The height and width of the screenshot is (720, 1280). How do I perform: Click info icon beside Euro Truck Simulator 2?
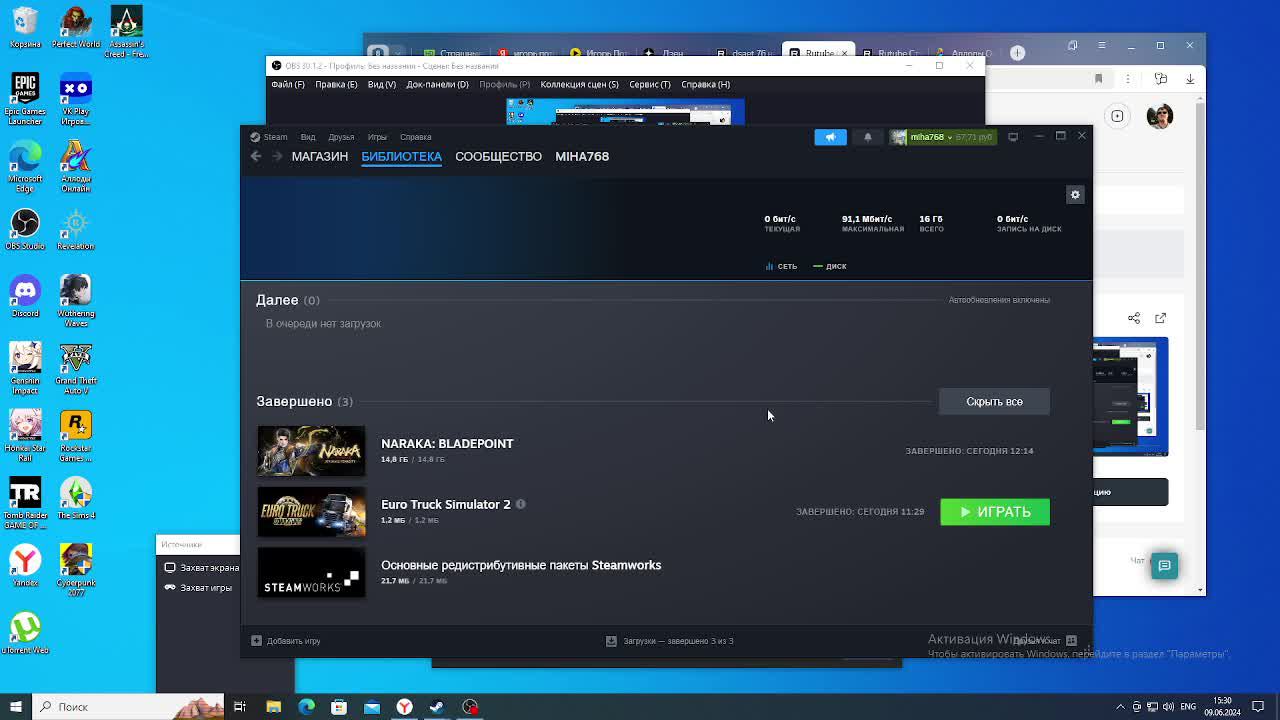[521, 504]
